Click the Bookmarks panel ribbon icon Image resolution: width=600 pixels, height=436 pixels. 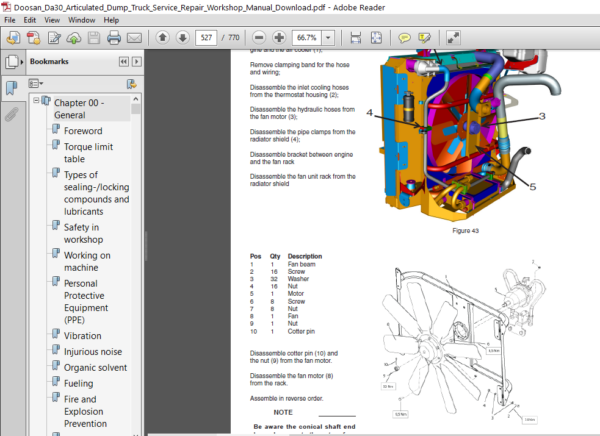point(12,88)
